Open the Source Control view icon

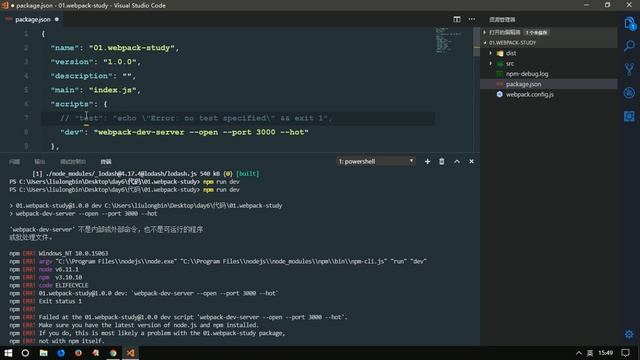629,69
